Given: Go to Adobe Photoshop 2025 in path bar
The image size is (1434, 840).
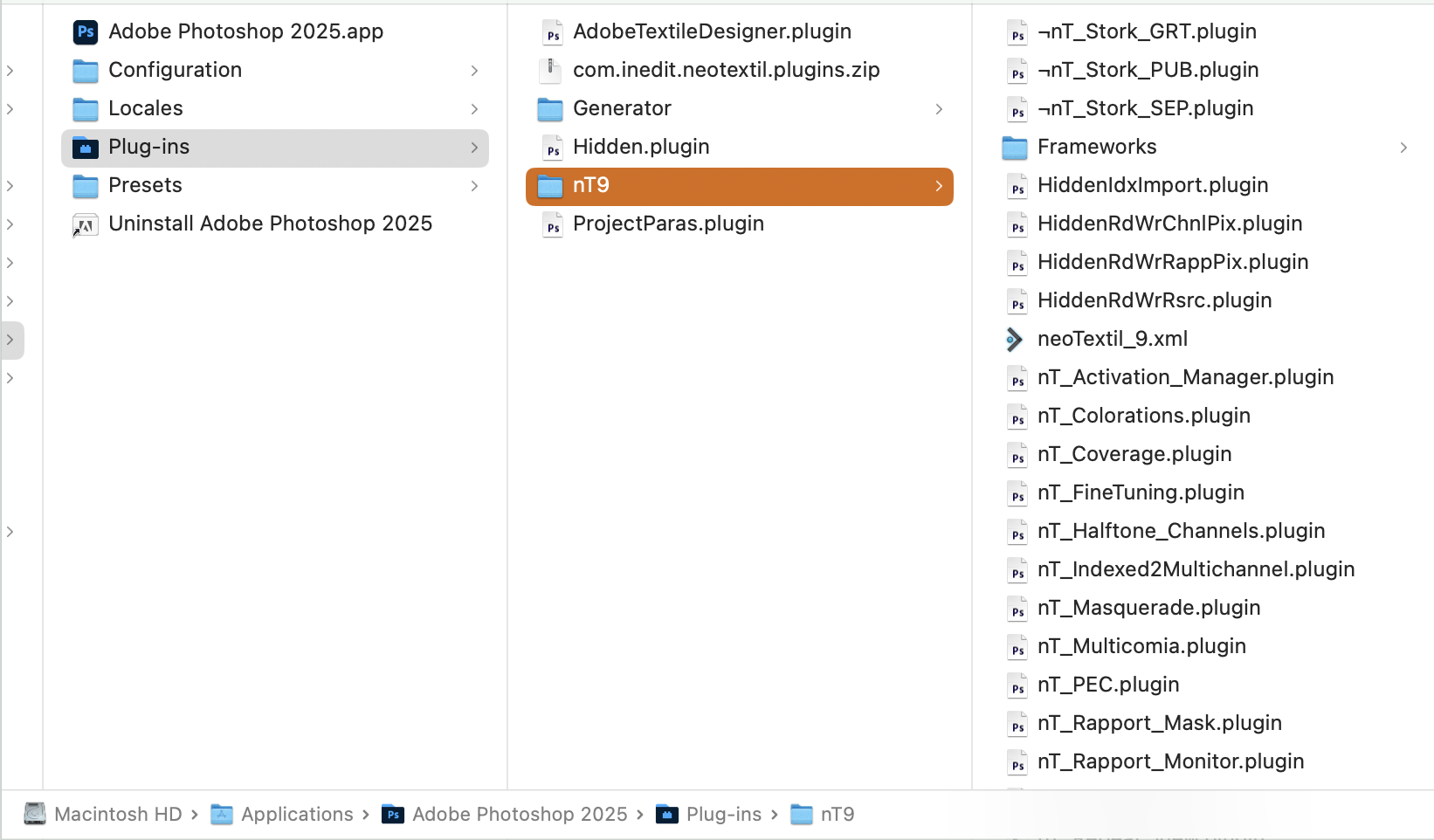Looking at the screenshot, I should [x=520, y=815].
